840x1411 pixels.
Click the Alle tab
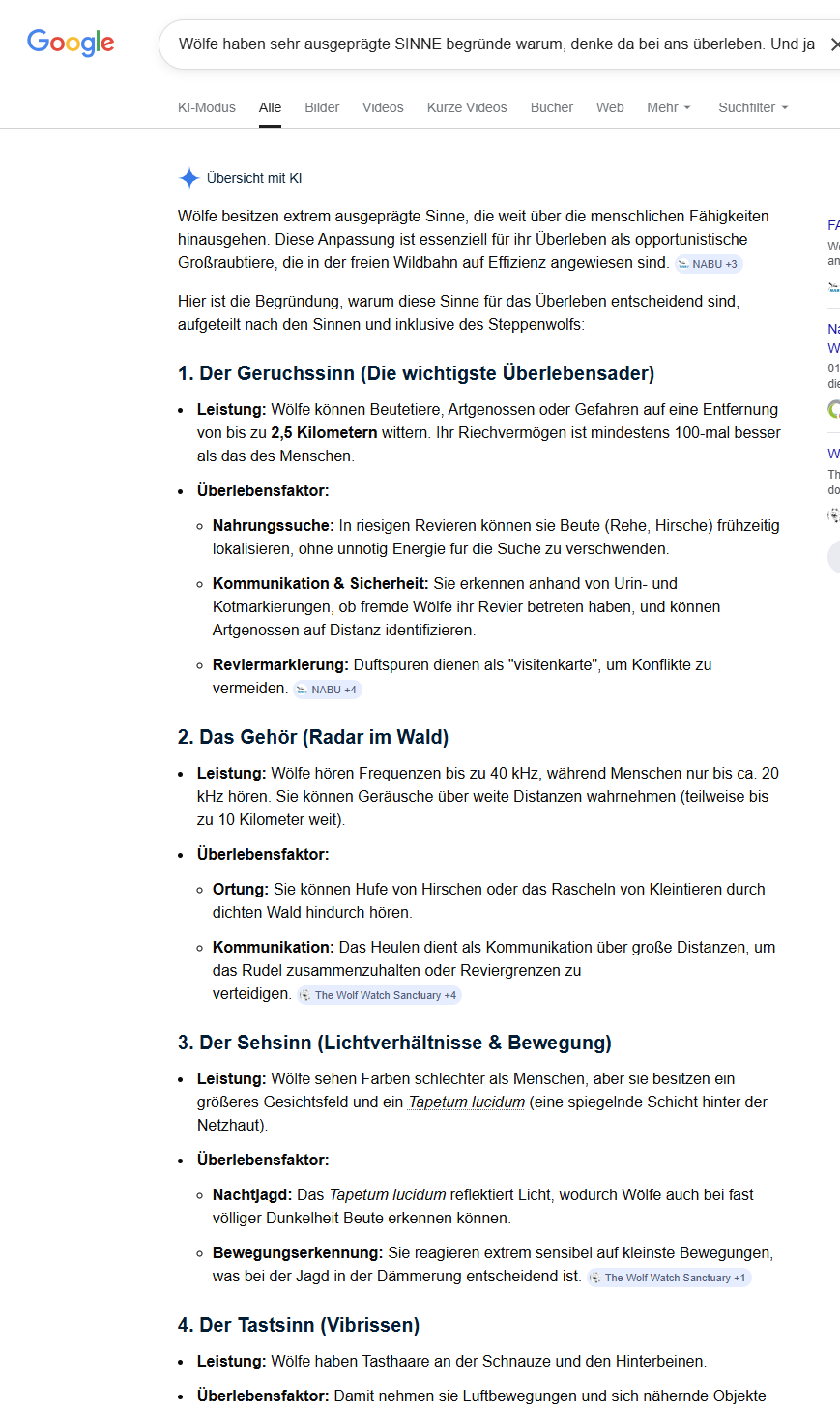[x=271, y=107]
